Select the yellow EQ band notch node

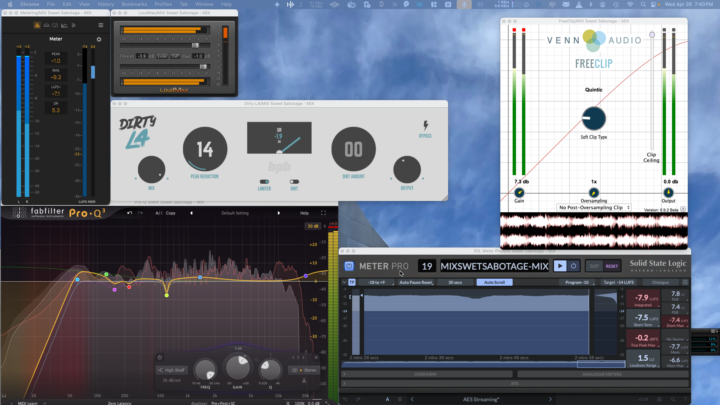(x=167, y=295)
